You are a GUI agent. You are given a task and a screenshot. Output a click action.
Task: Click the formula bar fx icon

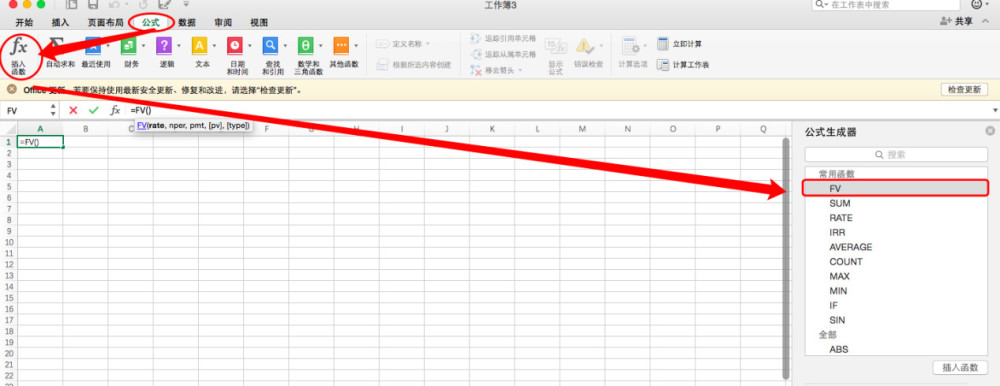115,110
